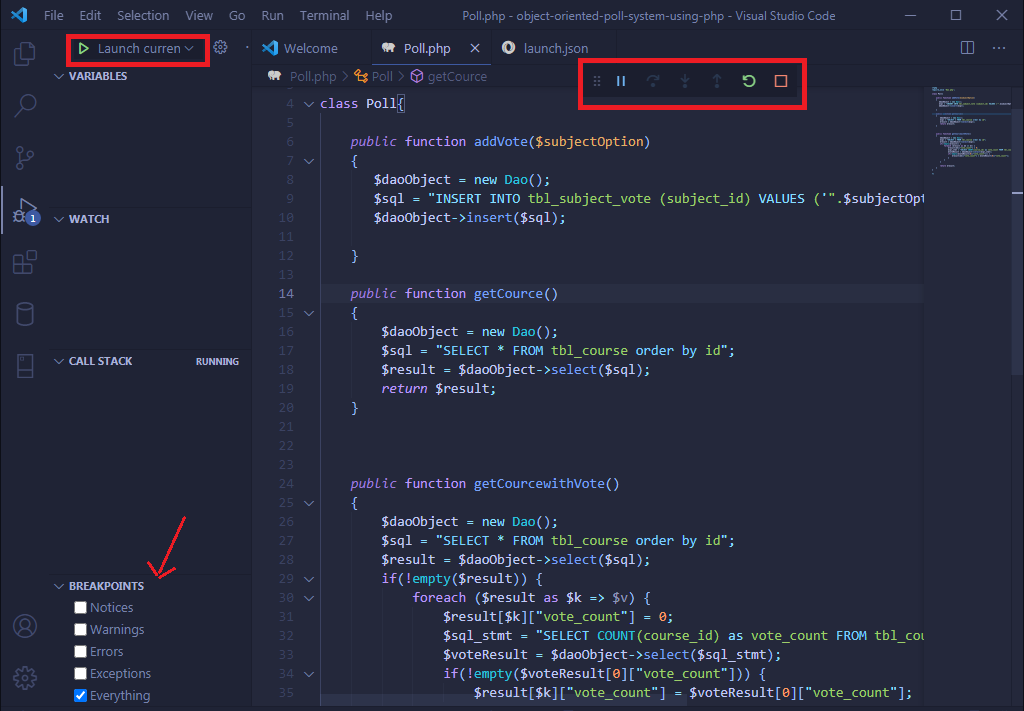
Task: Open the Source Control view
Action: tap(24, 158)
